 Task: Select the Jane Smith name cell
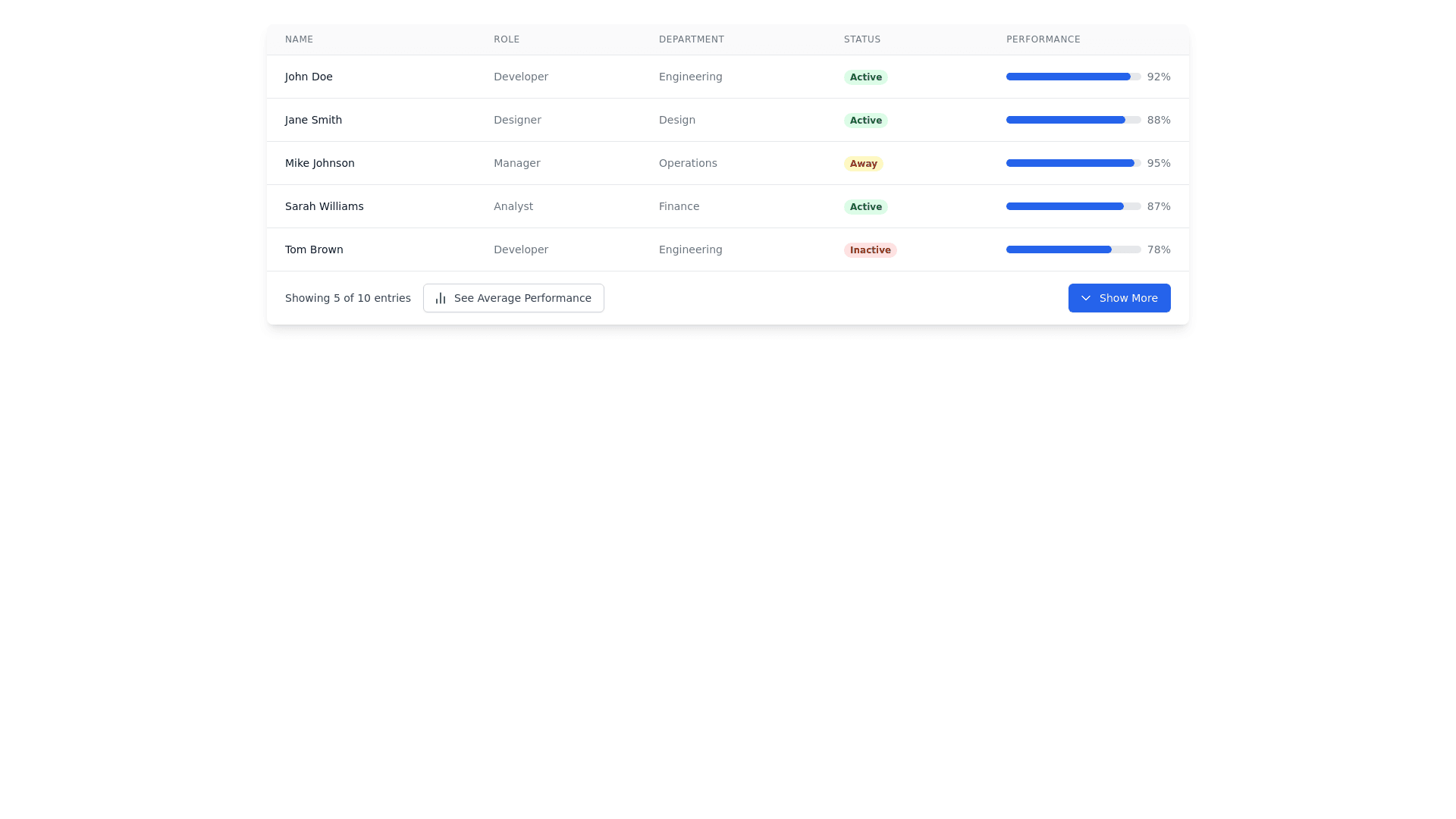(x=313, y=120)
